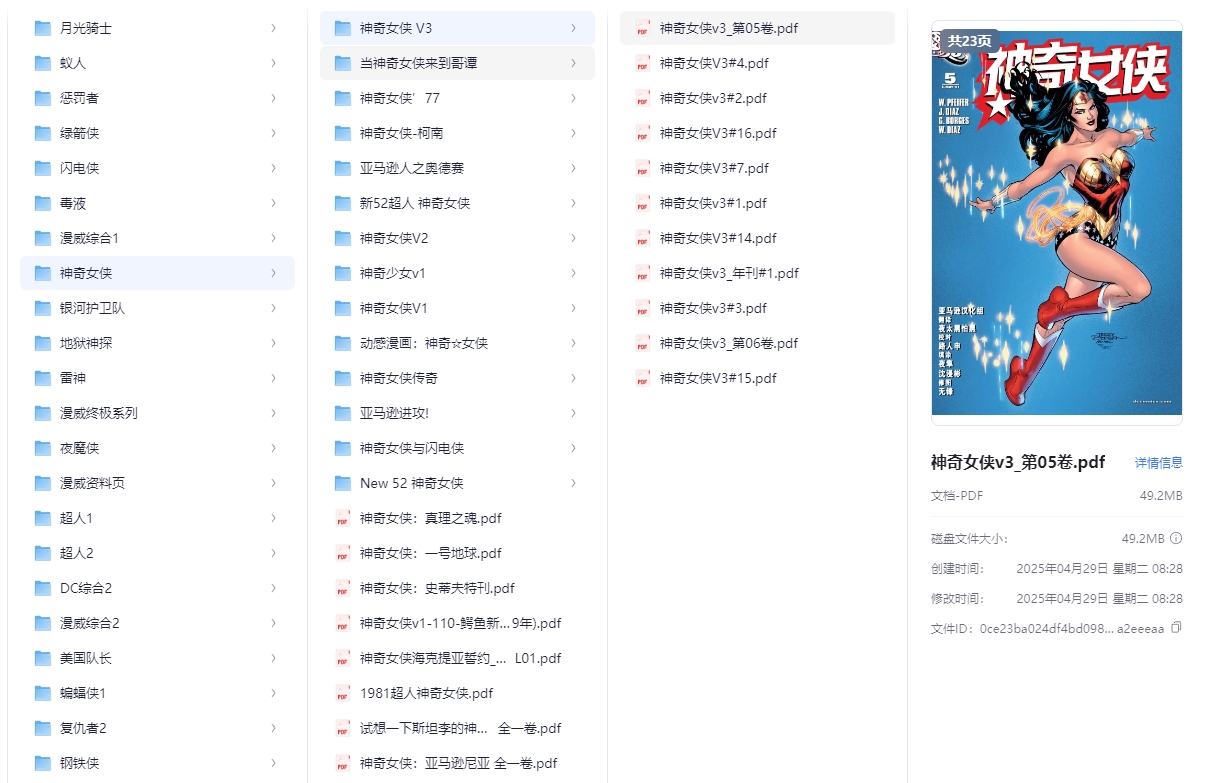1206x783 pixels.
Task: Click the comic cover preview thumbnail
Action: 1057,222
